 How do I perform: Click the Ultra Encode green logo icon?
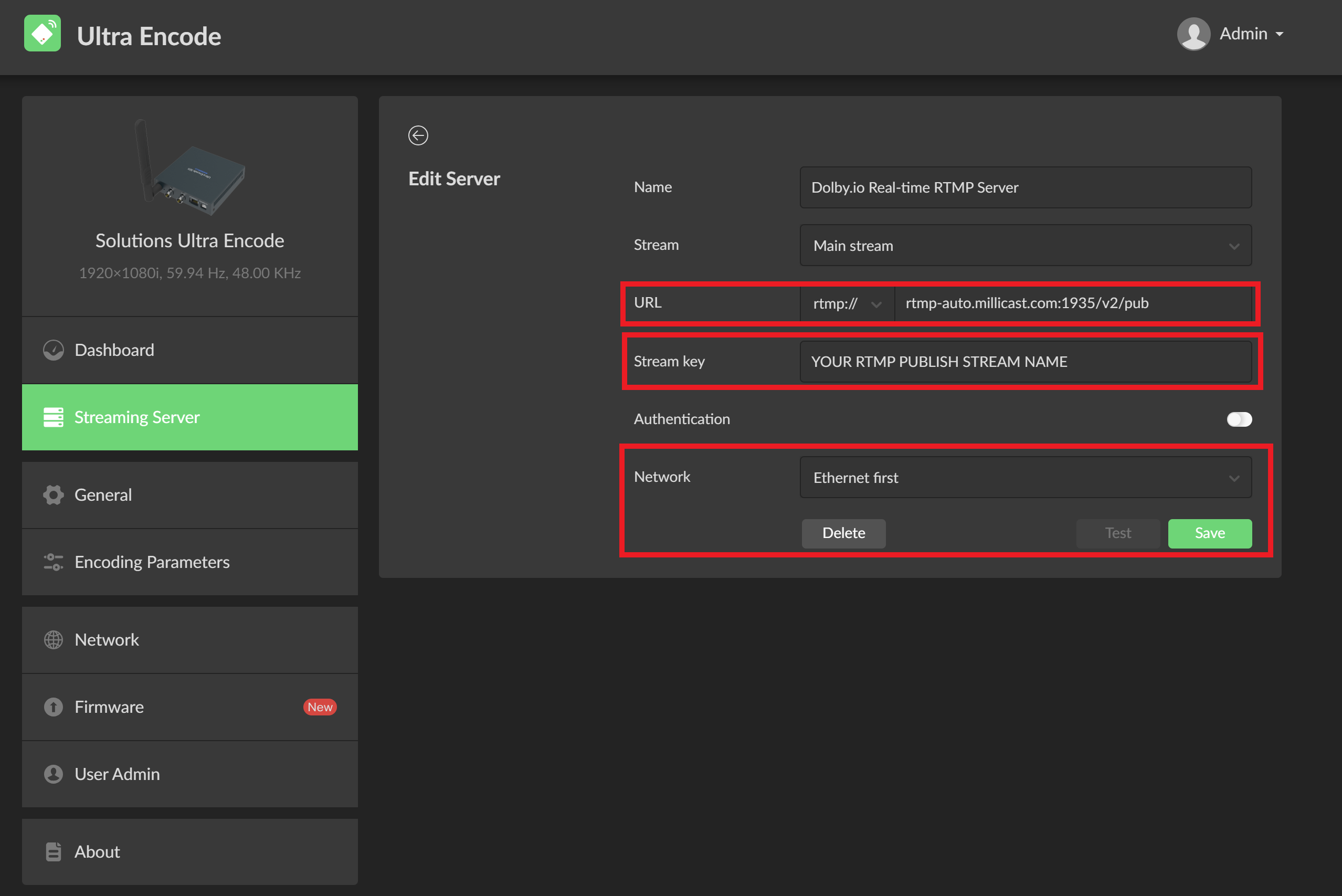click(43, 34)
